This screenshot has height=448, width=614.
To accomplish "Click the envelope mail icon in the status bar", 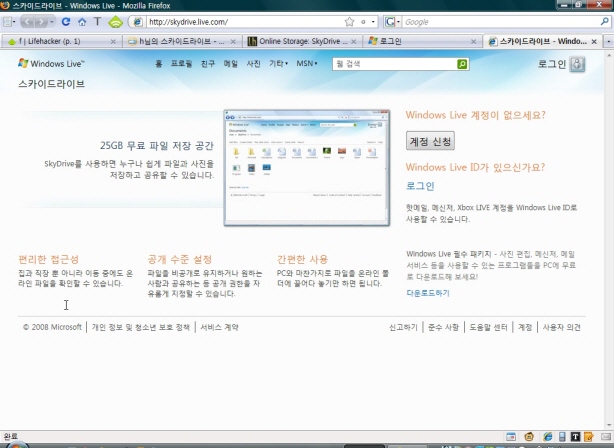I will click(x=607, y=436).
